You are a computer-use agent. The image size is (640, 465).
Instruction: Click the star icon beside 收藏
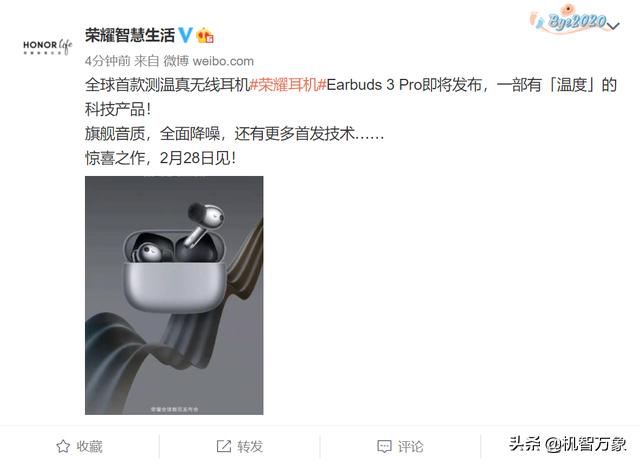pos(63,446)
